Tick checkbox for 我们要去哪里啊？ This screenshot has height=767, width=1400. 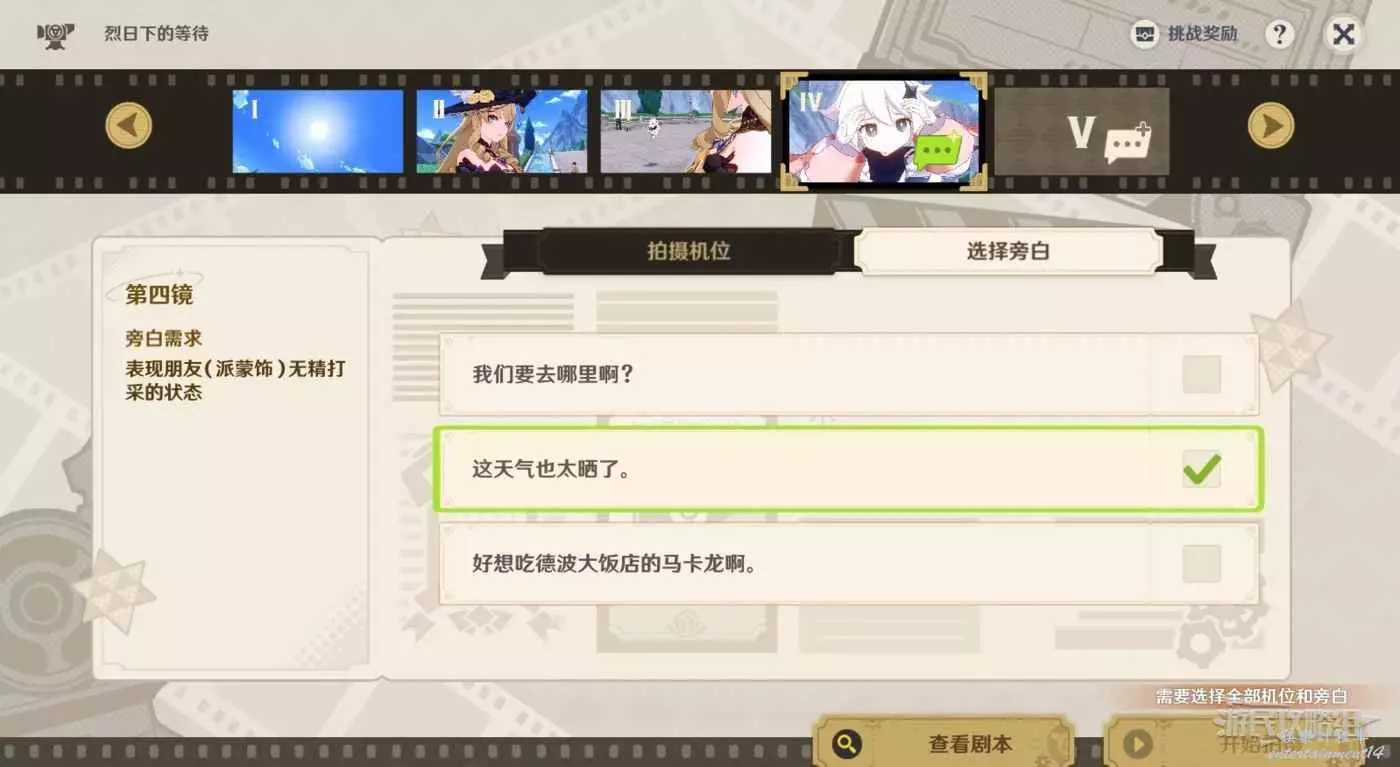point(1201,375)
